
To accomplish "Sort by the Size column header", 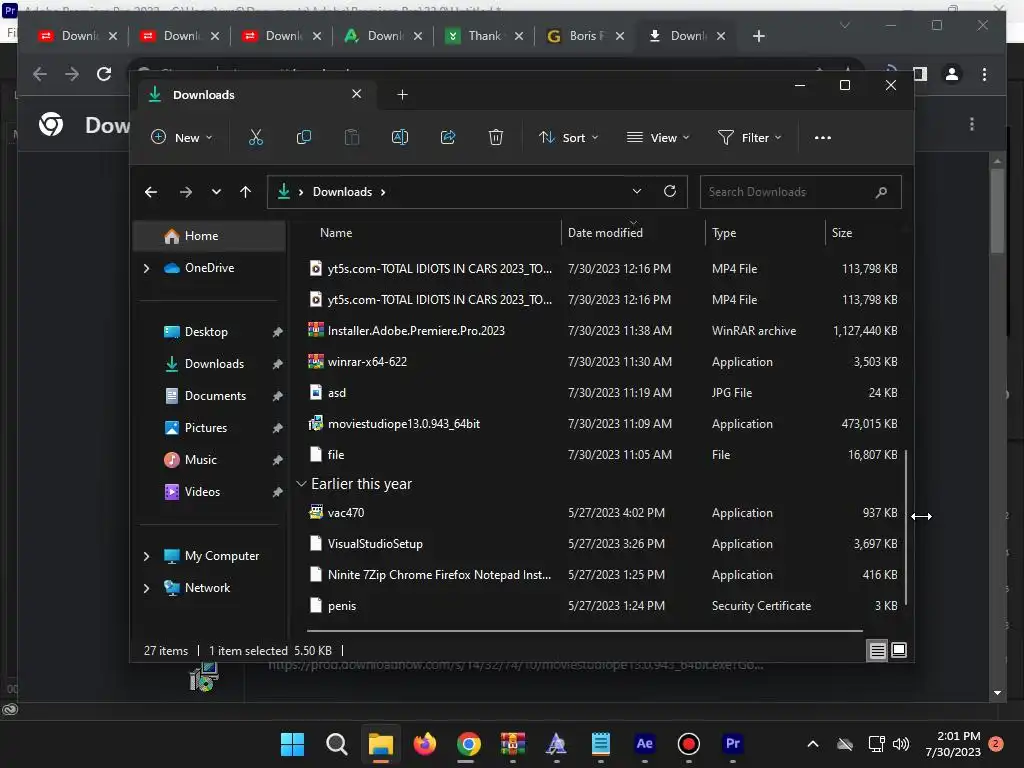I will pyautogui.click(x=842, y=232).
